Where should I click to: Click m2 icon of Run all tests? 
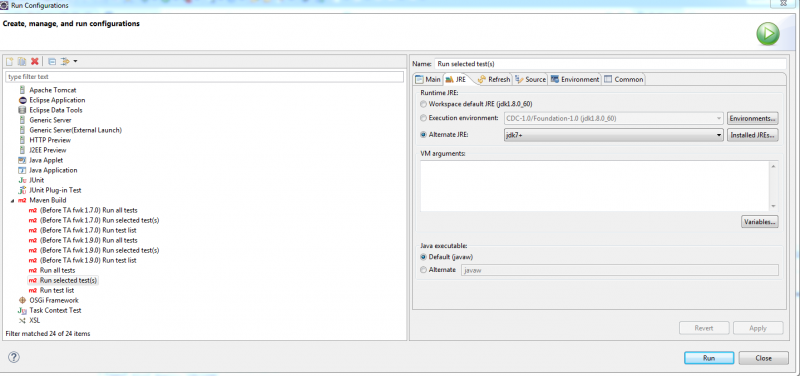tap(33, 270)
